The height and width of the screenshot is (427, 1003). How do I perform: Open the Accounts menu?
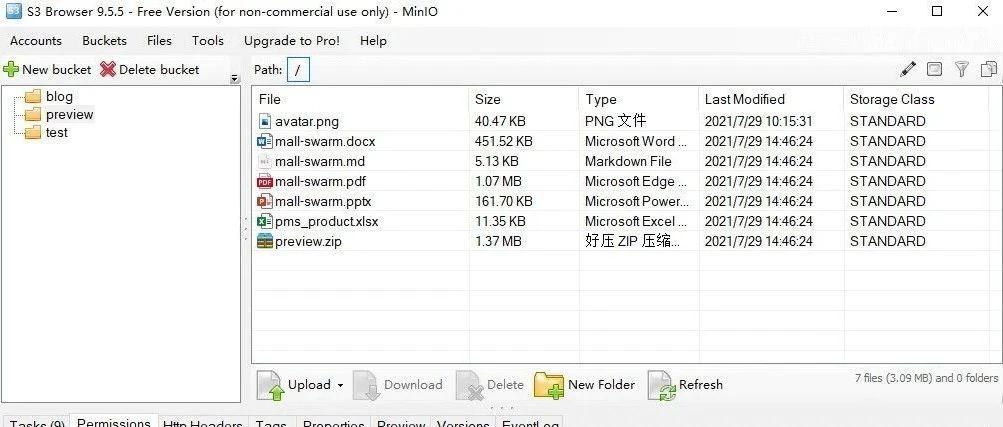36,41
